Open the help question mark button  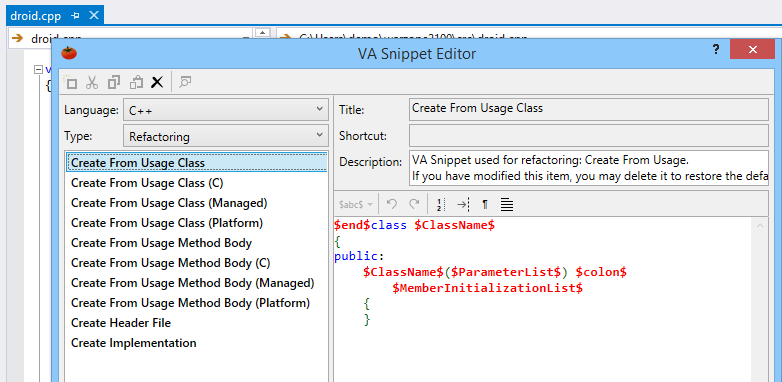coord(716,49)
